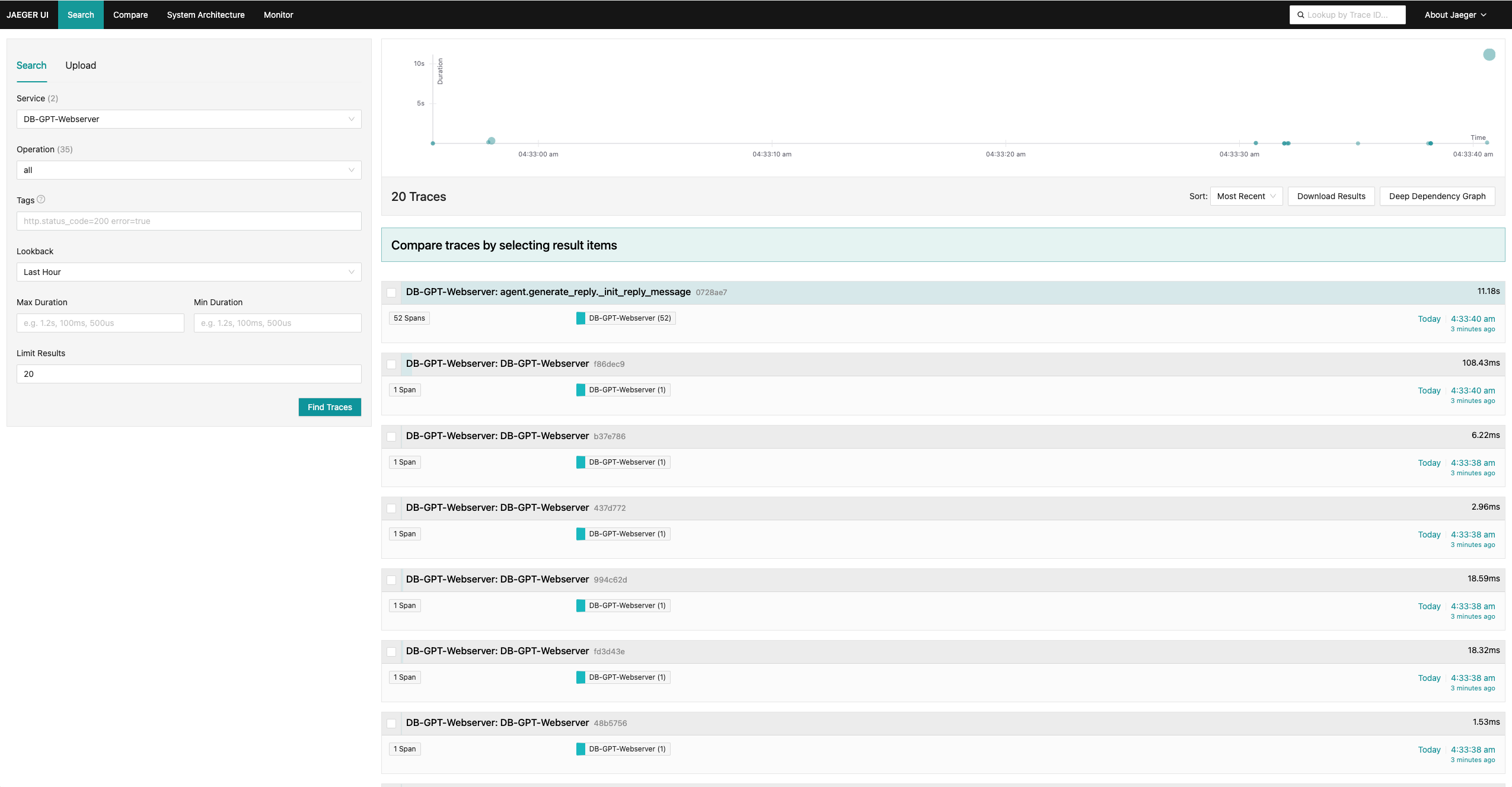Select checkbox for trace f86dec9
1512x787 pixels.
click(x=391, y=364)
